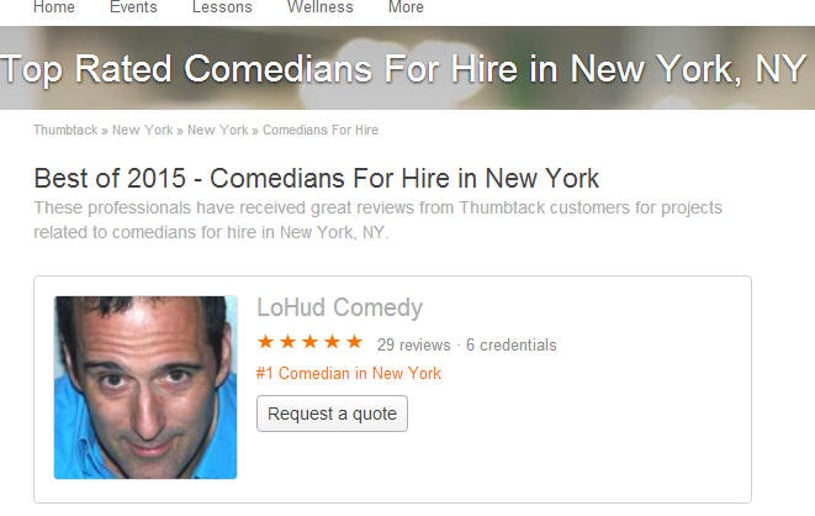Click the LoHud Comedy profile photo
Viewport: 815px width, 516px height.
click(146, 387)
